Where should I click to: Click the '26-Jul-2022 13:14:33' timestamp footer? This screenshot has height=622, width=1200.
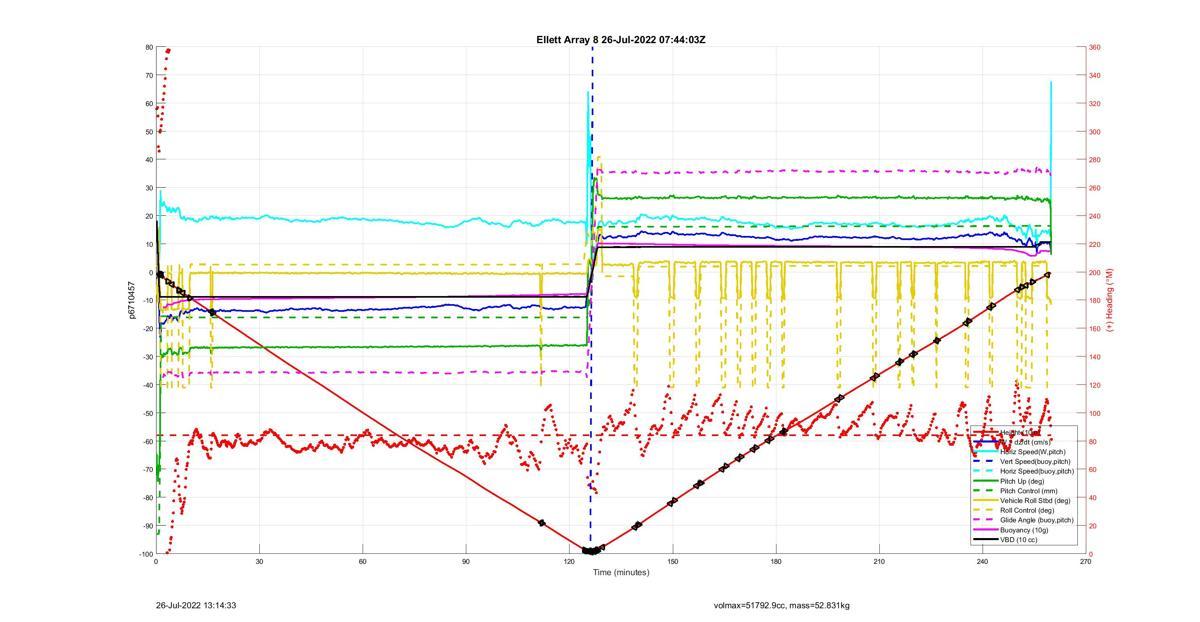pos(196,605)
